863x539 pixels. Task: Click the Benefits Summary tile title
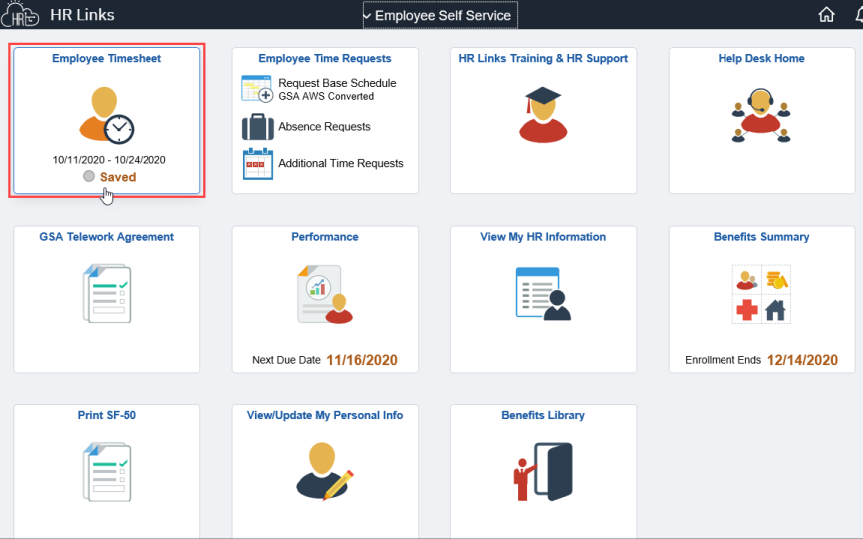point(761,237)
